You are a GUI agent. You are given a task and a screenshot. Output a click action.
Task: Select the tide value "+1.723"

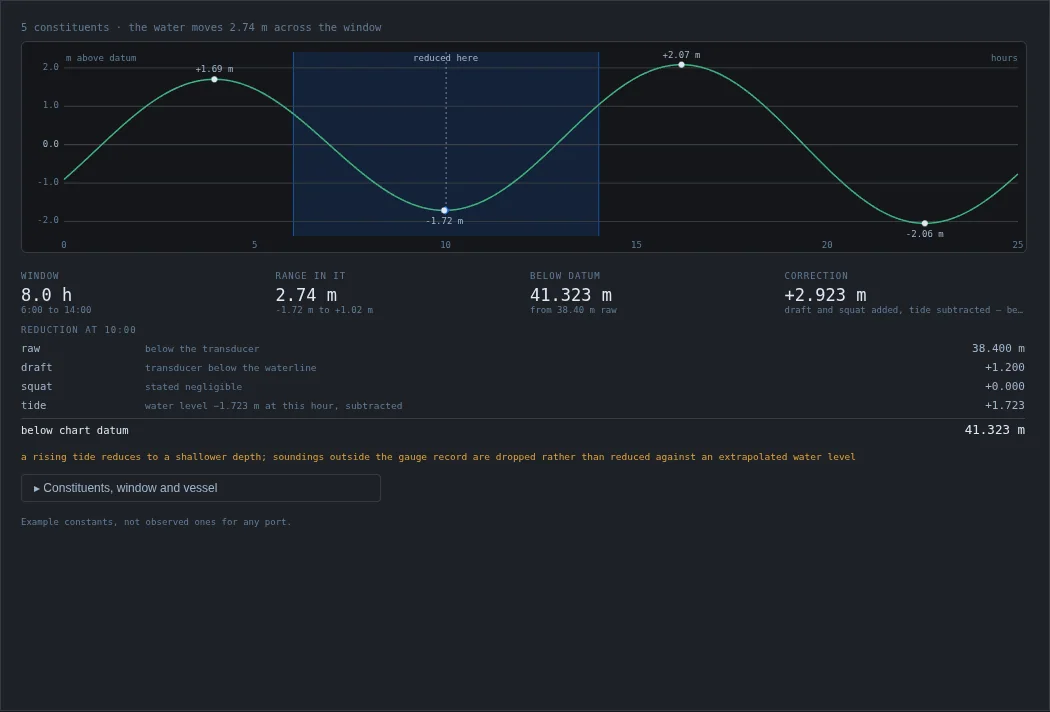click(1004, 405)
